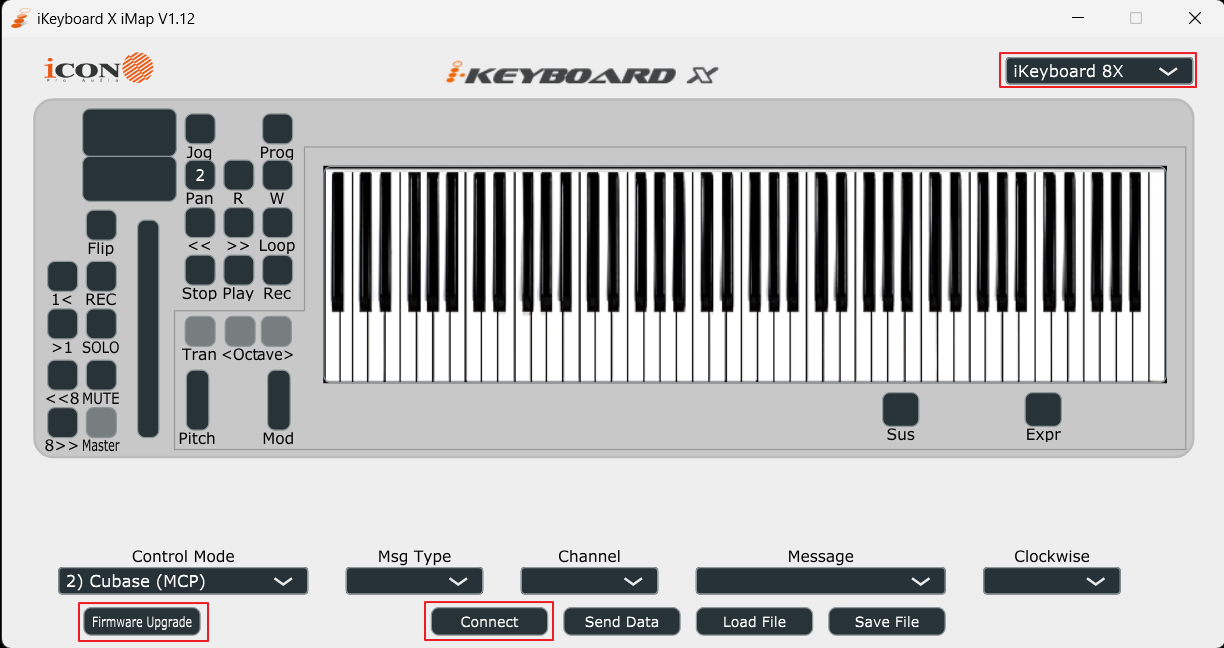This screenshot has width=1224, height=648.
Task: Click the octave up button
Action: click(277, 331)
